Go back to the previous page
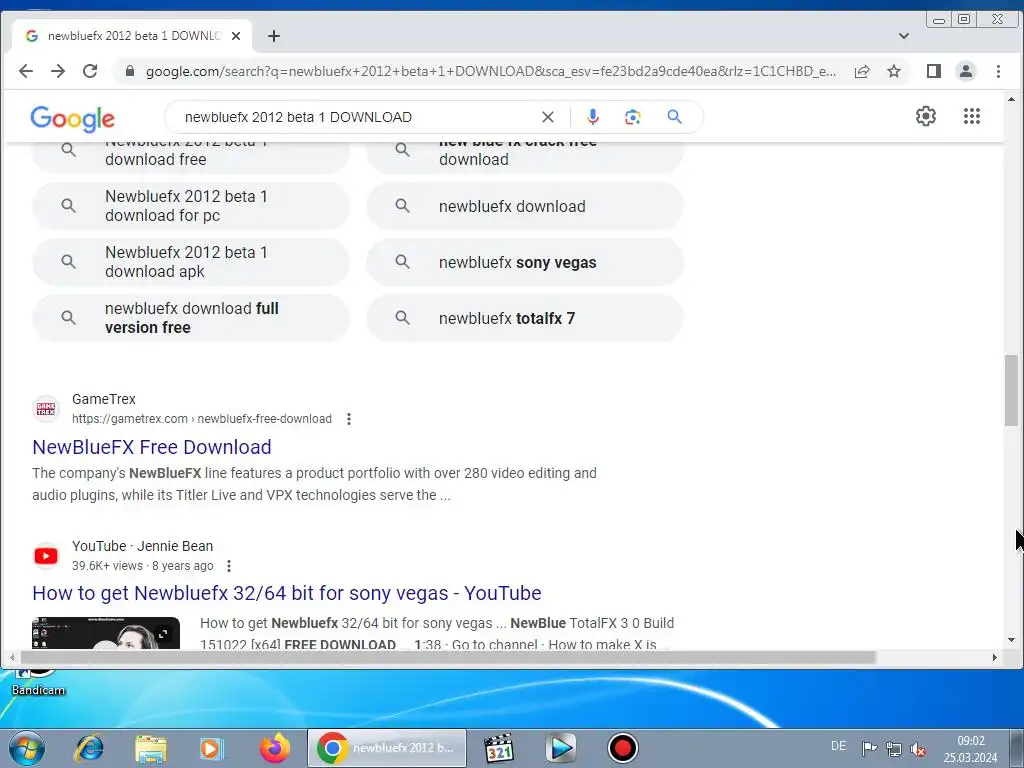Image resolution: width=1024 pixels, height=768 pixels. tap(25, 71)
